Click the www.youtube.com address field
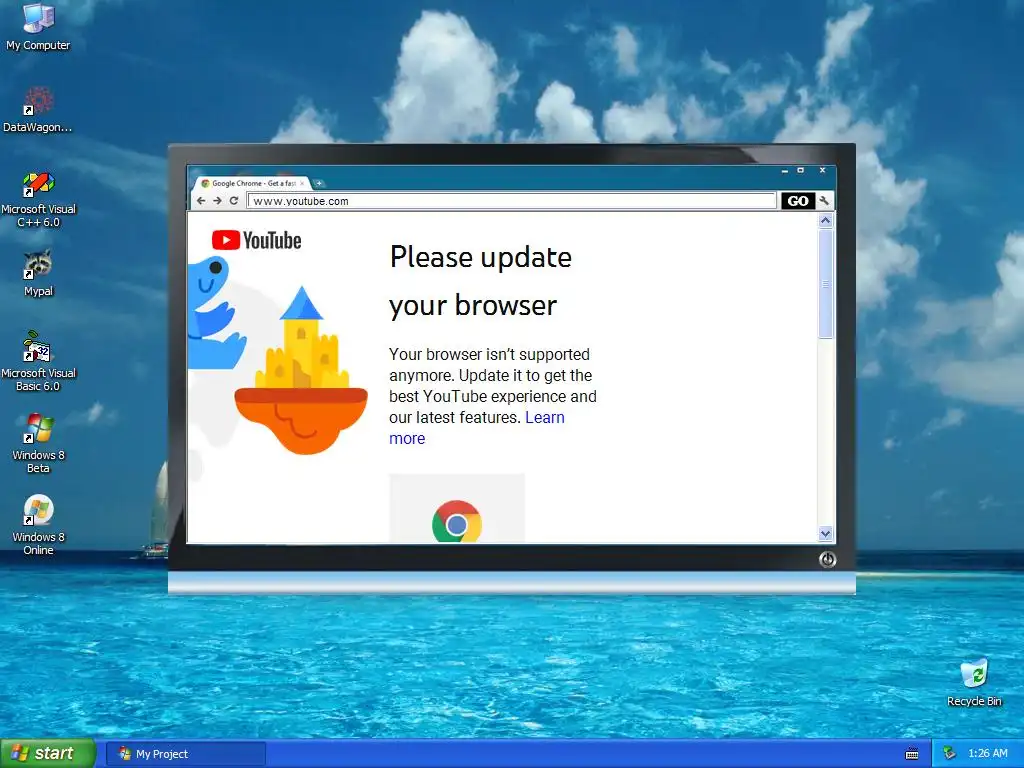This screenshot has height=768, width=1024. pos(511,201)
